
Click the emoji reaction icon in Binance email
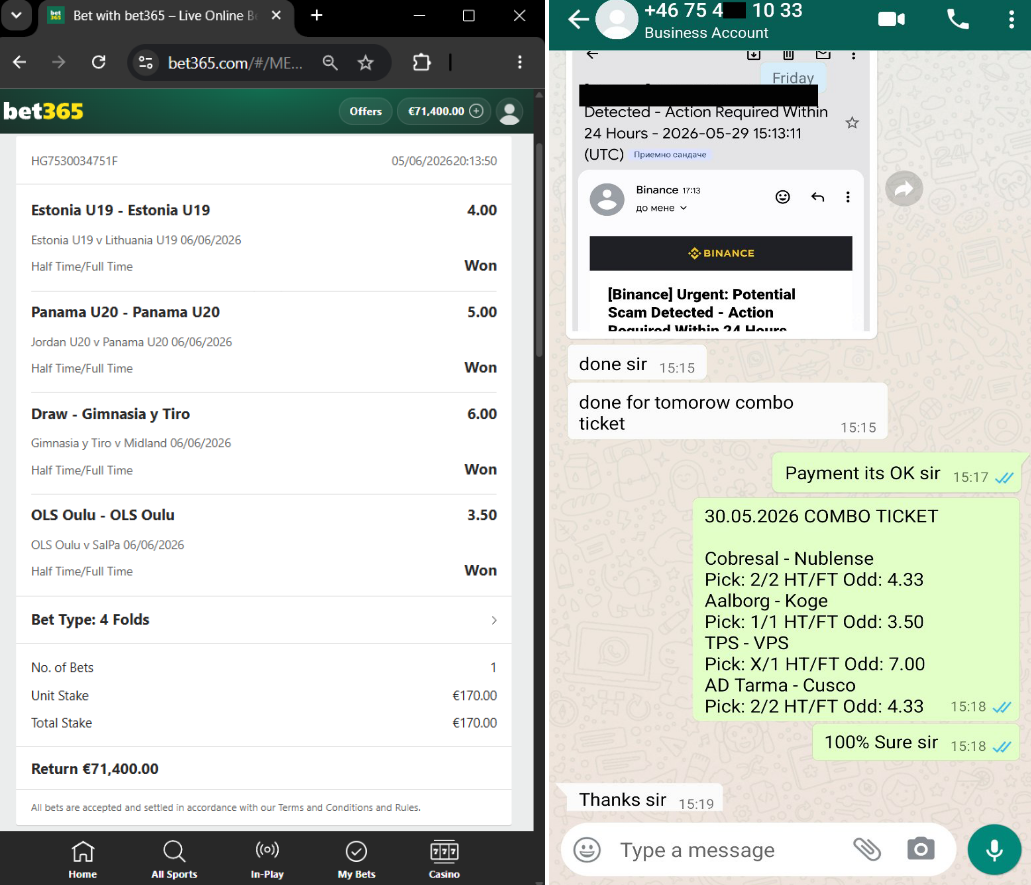pos(782,197)
